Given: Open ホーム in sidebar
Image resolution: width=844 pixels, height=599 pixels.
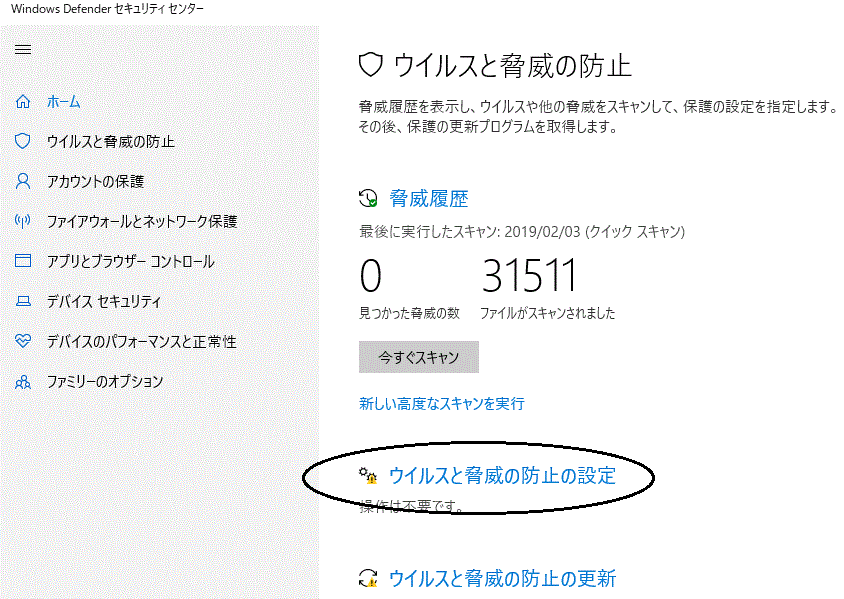Looking at the screenshot, I should [x=64, y=101].
